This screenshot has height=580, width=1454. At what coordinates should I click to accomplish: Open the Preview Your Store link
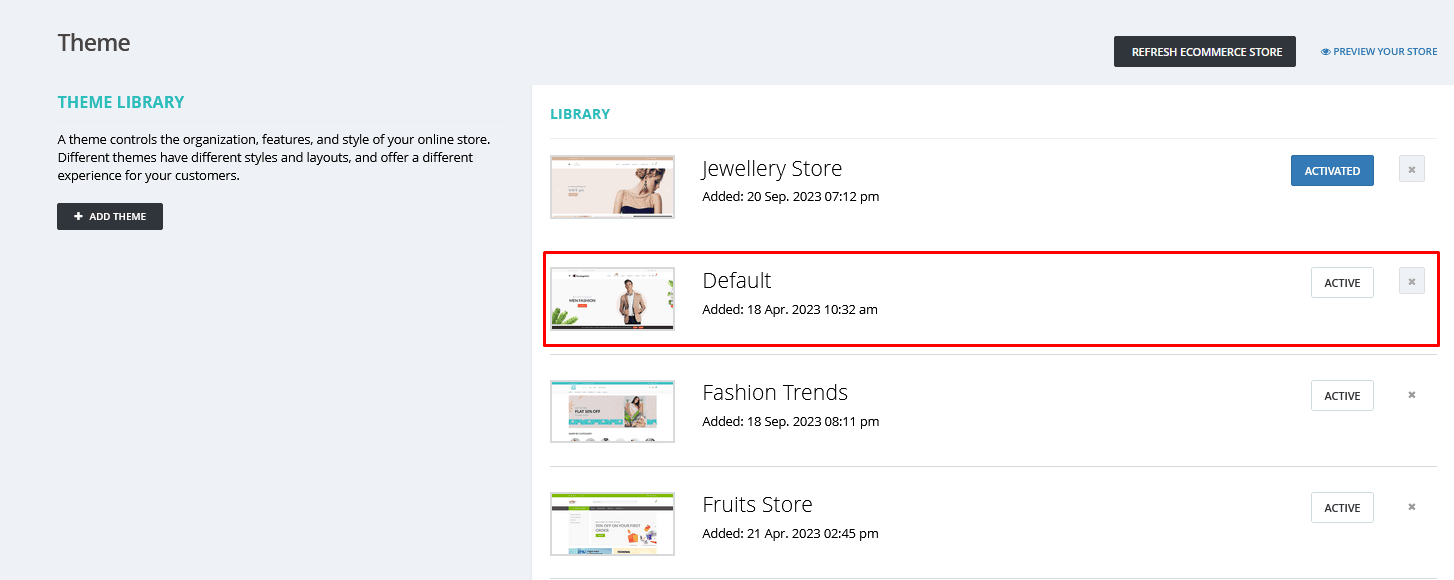pyautogui.click(x=1385, y=52)
